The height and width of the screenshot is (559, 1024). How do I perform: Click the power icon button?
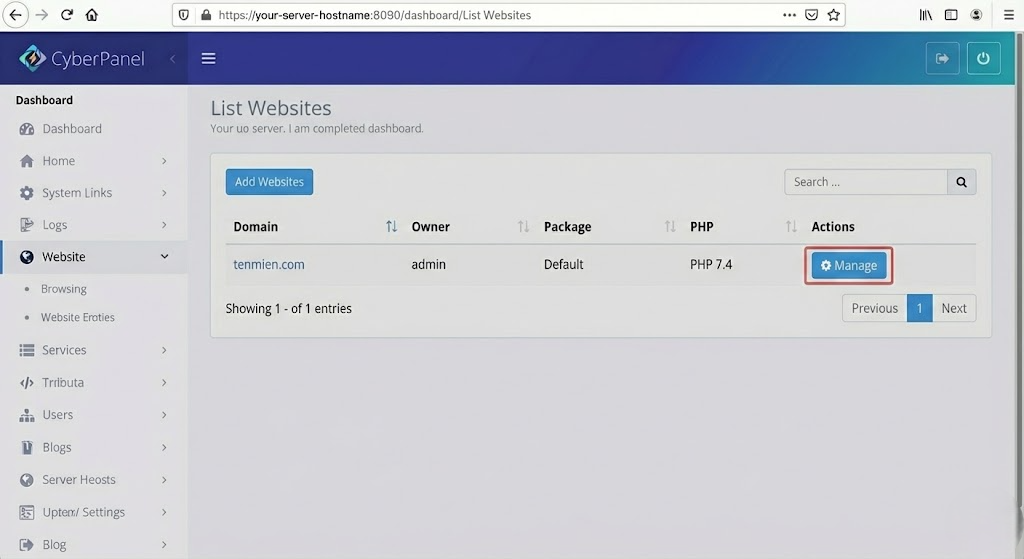pos(983,58)
